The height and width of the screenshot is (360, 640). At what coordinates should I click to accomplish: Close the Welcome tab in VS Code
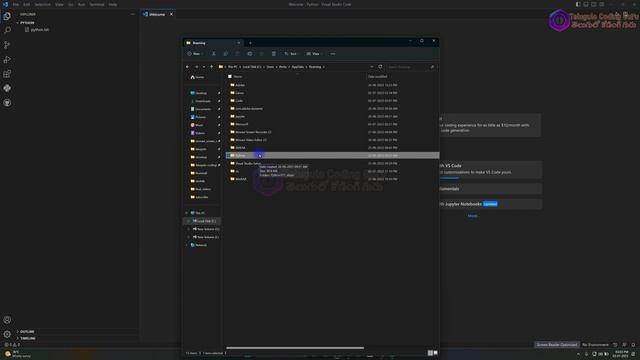coord(171,14)
